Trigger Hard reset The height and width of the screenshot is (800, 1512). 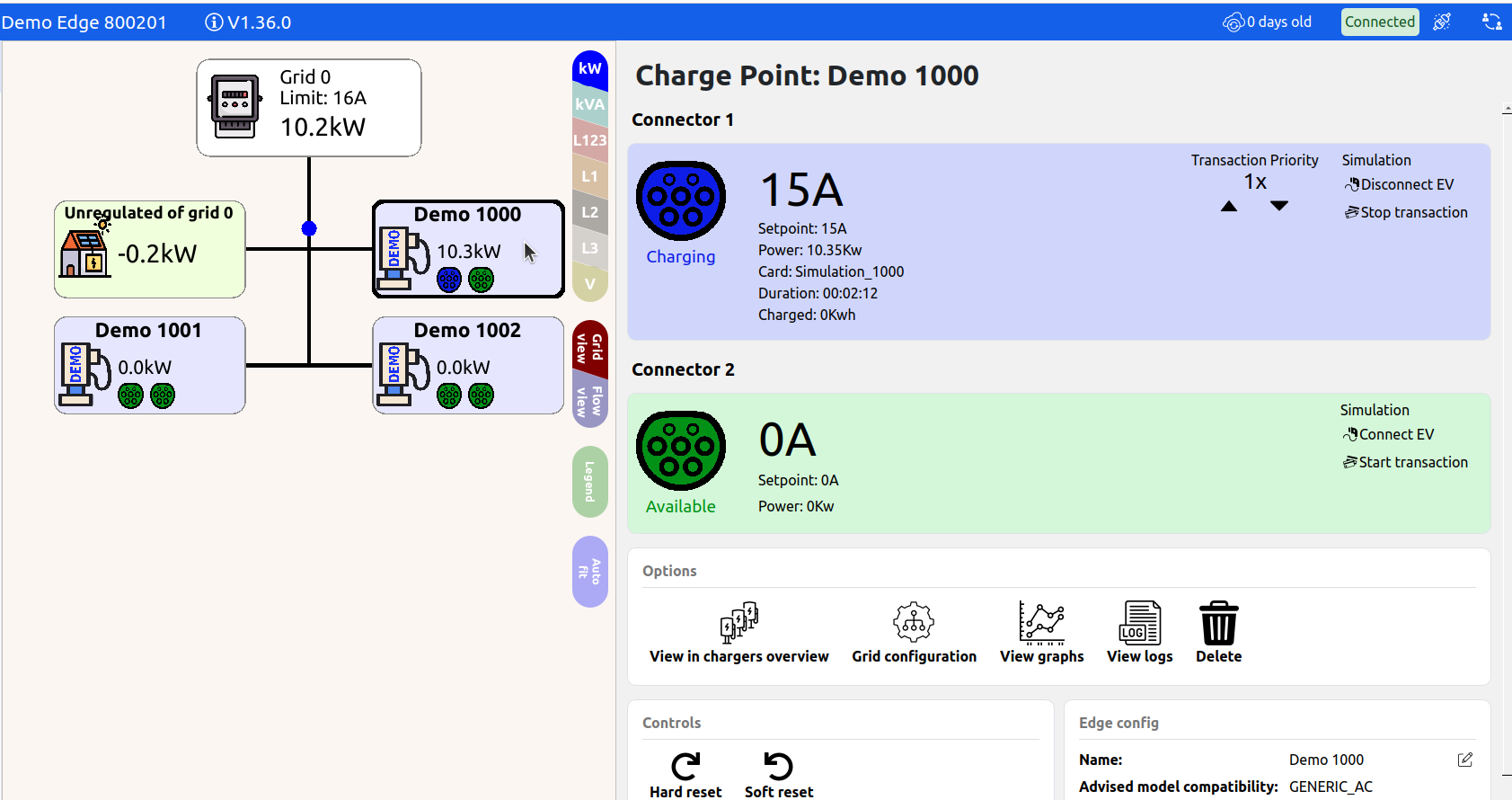tap(685, 775)
